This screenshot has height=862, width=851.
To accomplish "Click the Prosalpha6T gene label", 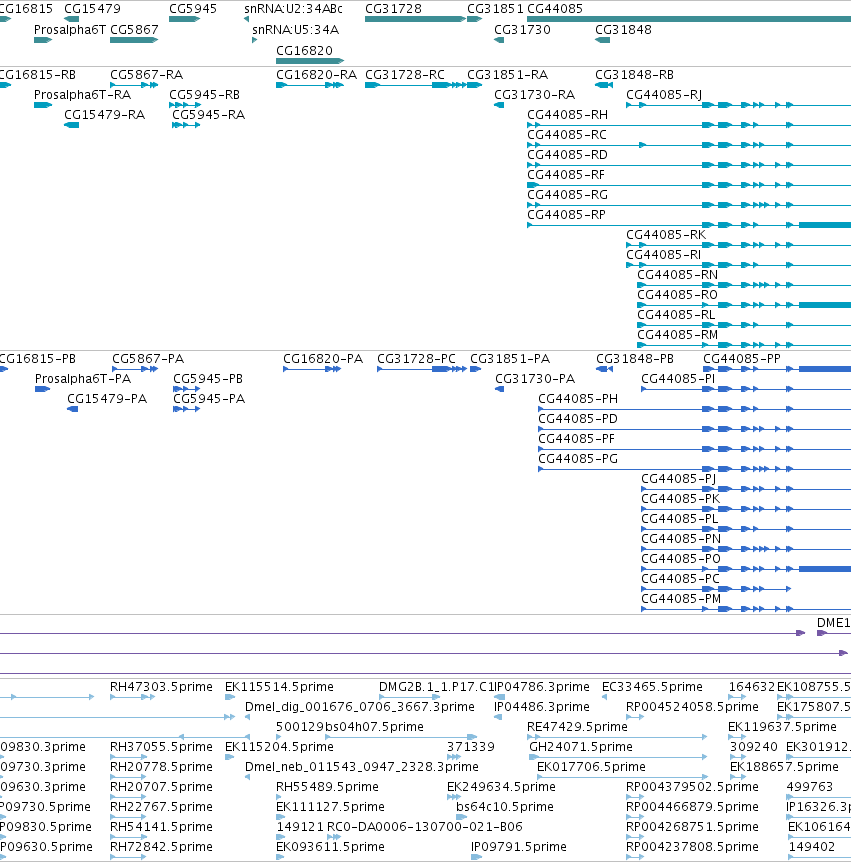I will [70, 30].
